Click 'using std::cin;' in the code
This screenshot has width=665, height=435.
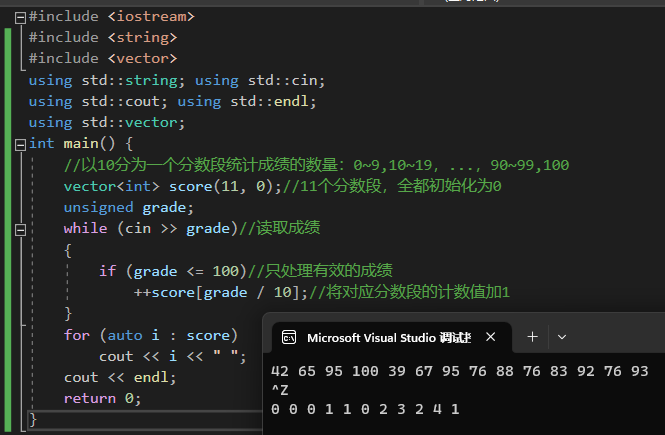(x=260, y=80)
